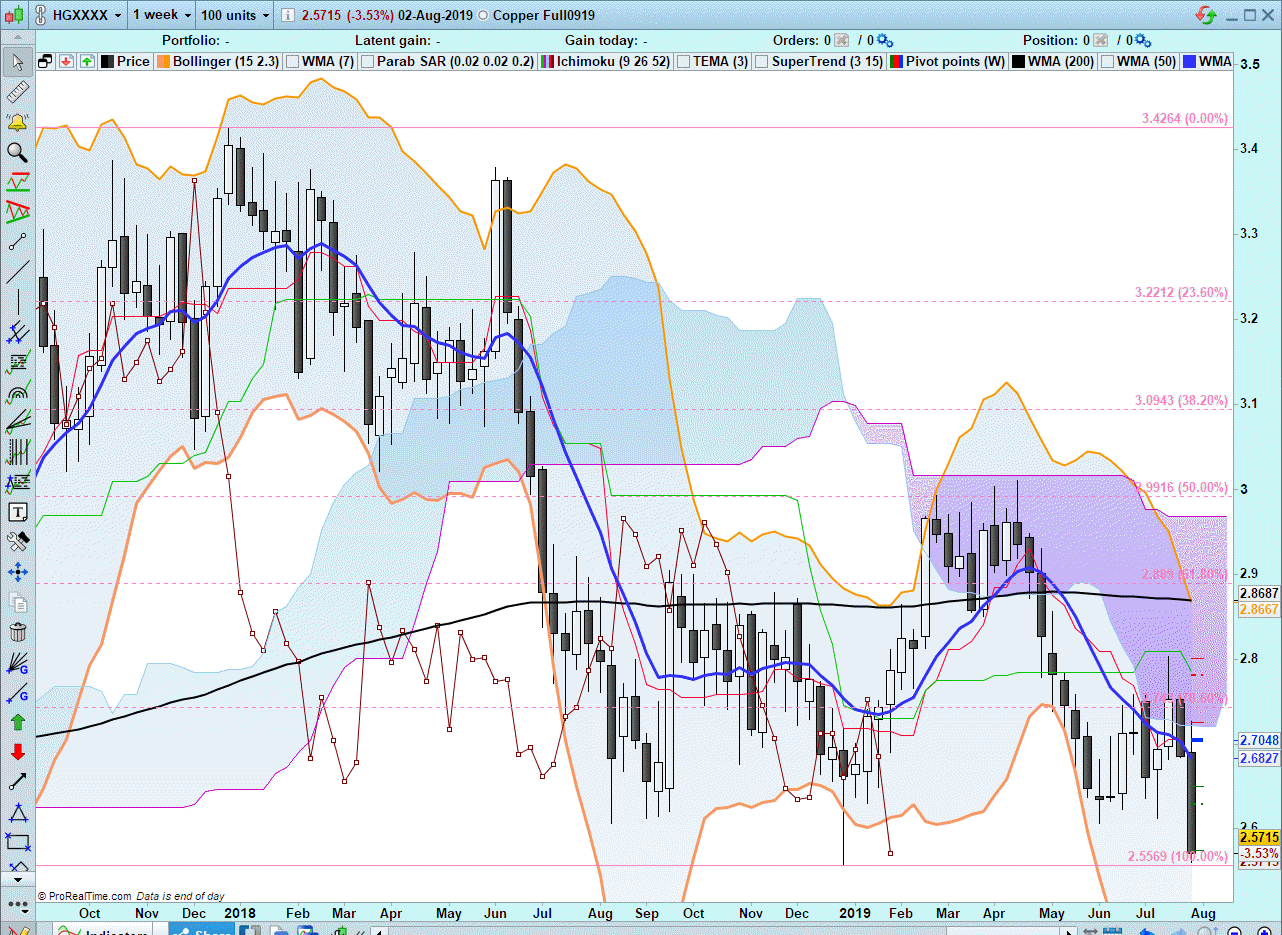Select the black diagonal arrow drawing tool
The image size is (1282, 935).
coord(17,782)
